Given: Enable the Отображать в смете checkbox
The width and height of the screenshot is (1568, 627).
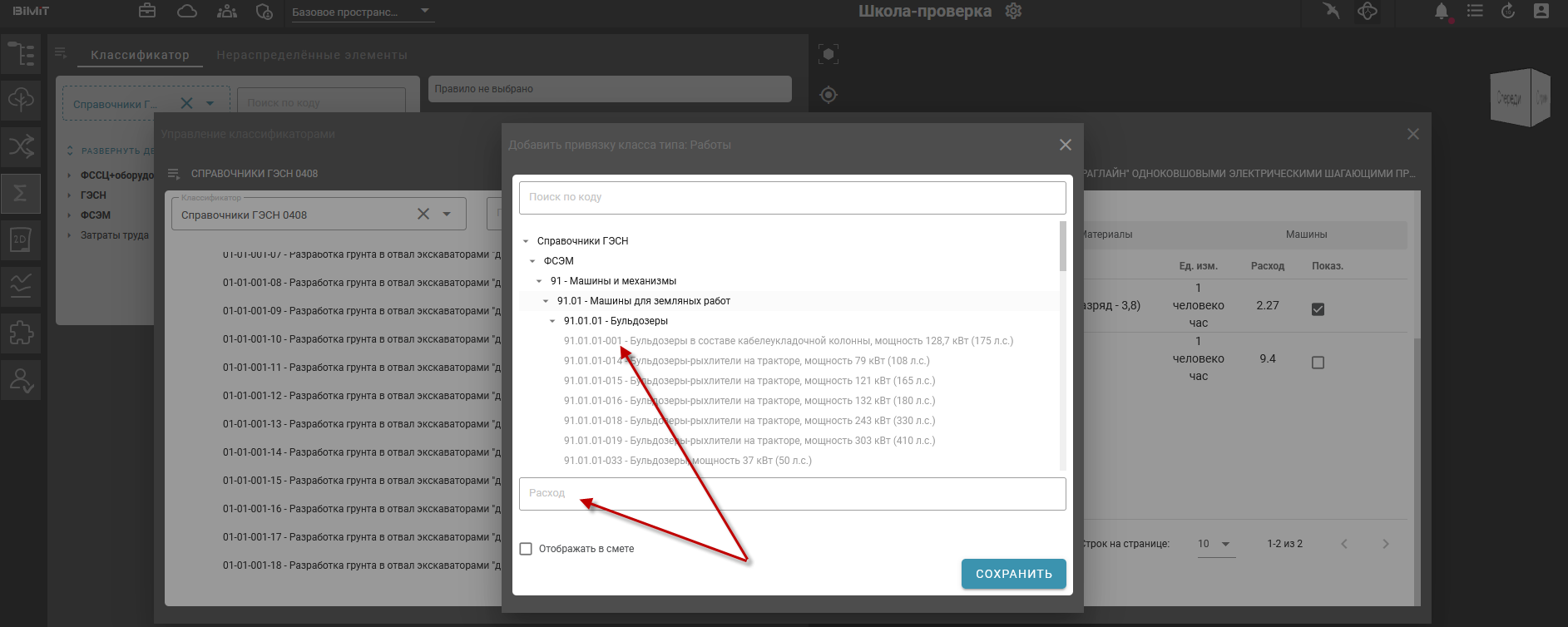Looking at the screenshot, I should (x=526, y=549).
